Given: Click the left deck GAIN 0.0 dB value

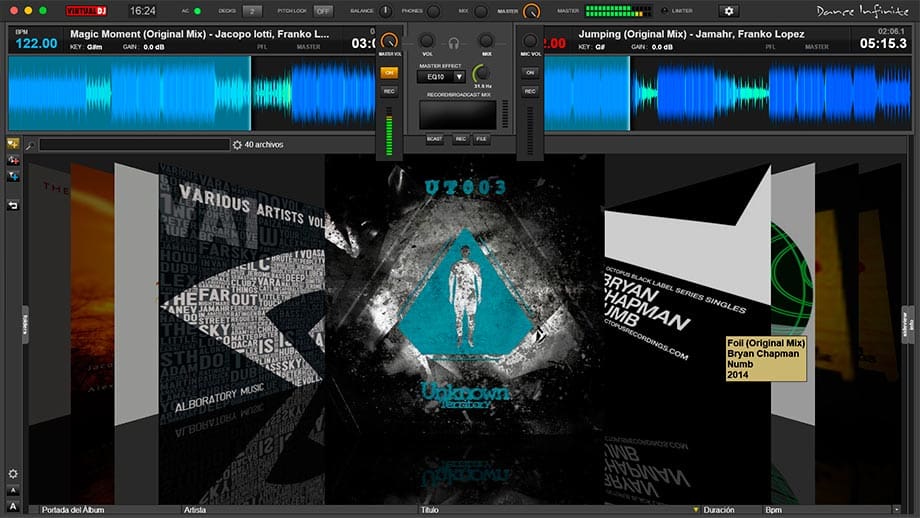Looking at the screenshot, I should click(154, 47).
